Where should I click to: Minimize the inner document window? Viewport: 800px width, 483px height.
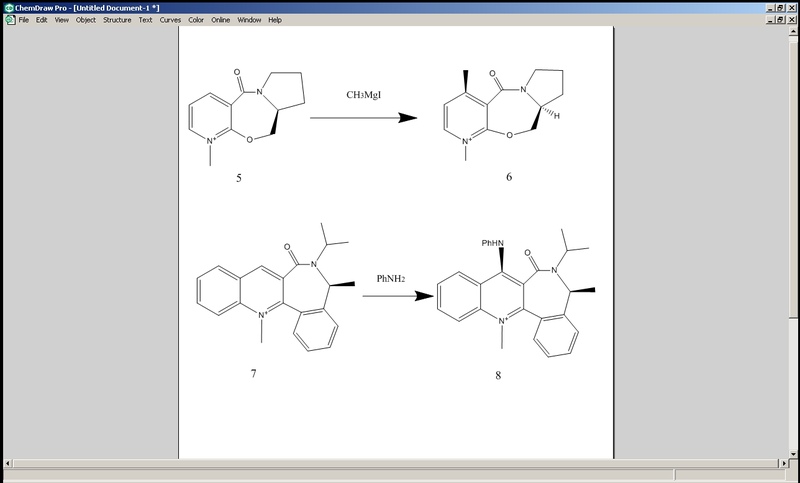pyautogui.click(x=770, y=20)
